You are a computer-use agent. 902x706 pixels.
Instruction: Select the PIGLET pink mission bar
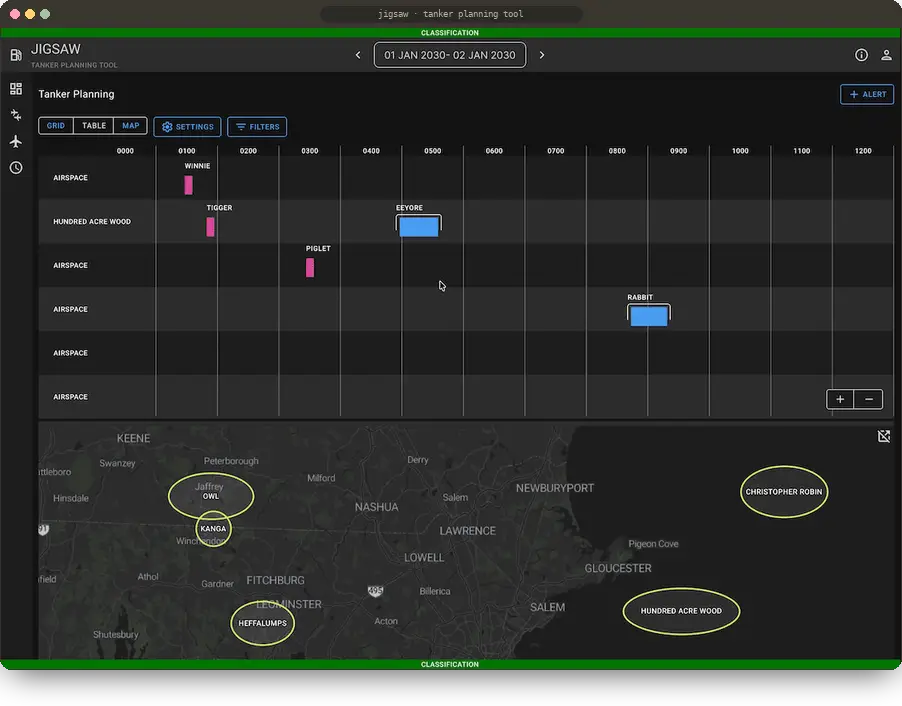[310, 268]
